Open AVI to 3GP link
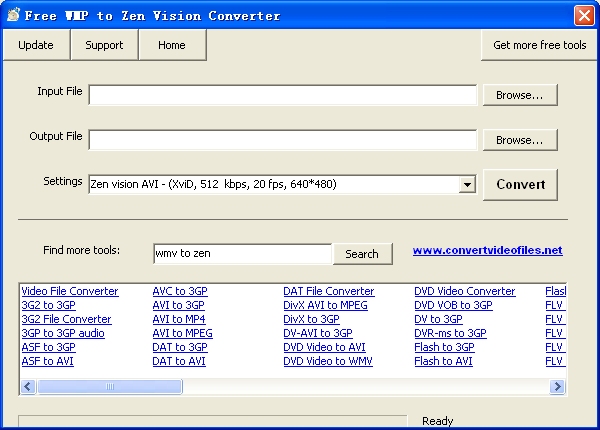The image size is (600, 430). click(x=178, y=305)
